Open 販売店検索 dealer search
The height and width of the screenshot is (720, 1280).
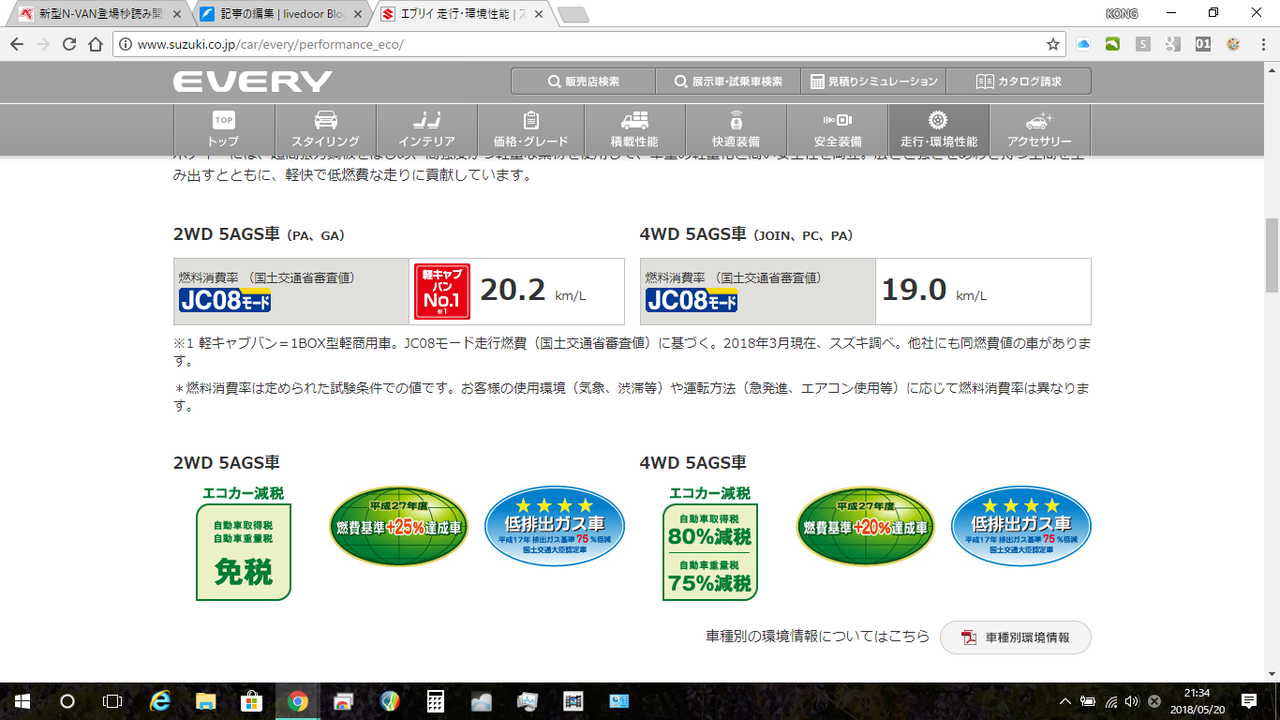[583, 82]
